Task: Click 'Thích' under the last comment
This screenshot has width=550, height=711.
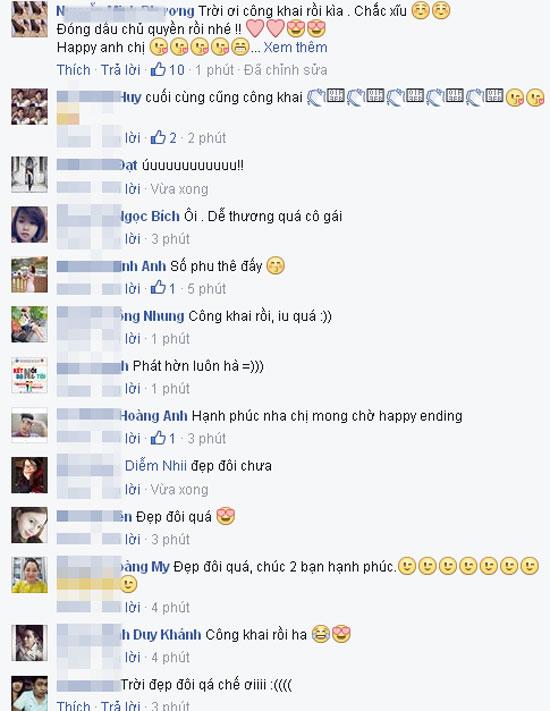Action: click(x=73, y=706)
